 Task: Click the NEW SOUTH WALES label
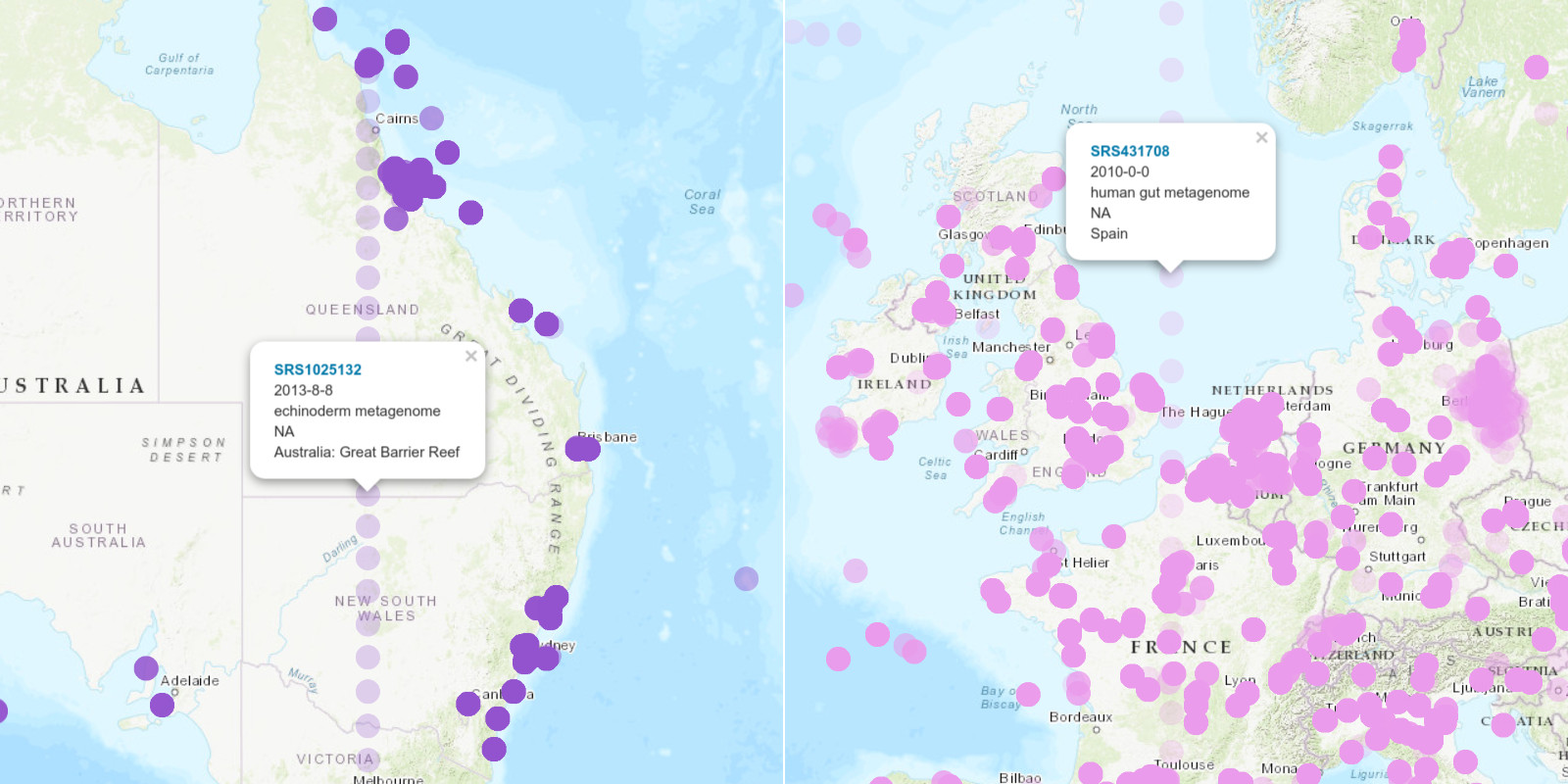(x=385, y=609)
